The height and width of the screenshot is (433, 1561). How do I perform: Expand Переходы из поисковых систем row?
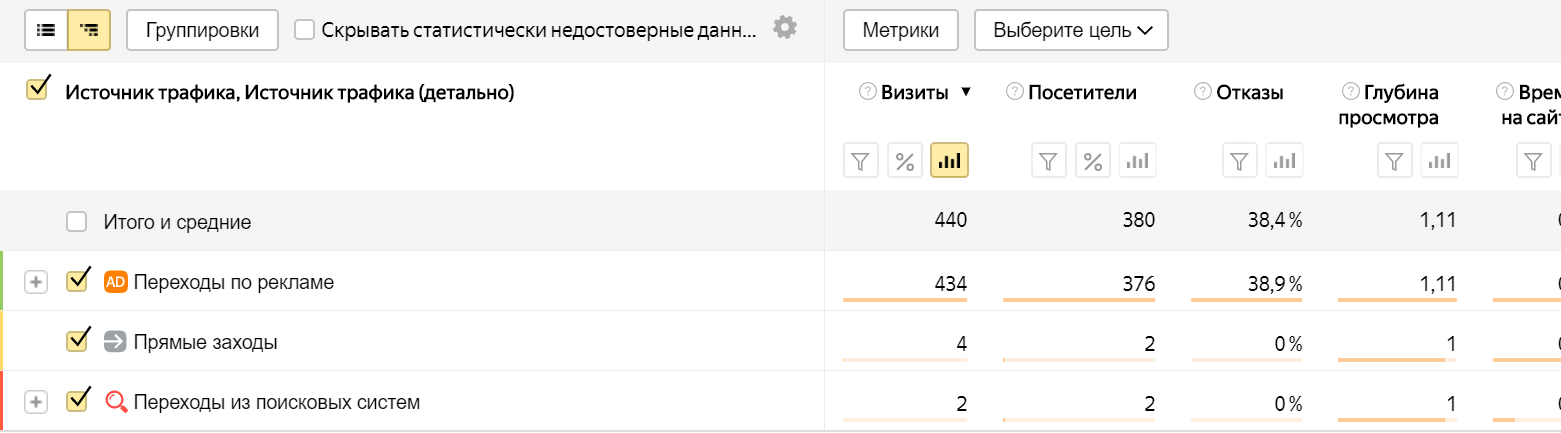click(x=36, y=402)
